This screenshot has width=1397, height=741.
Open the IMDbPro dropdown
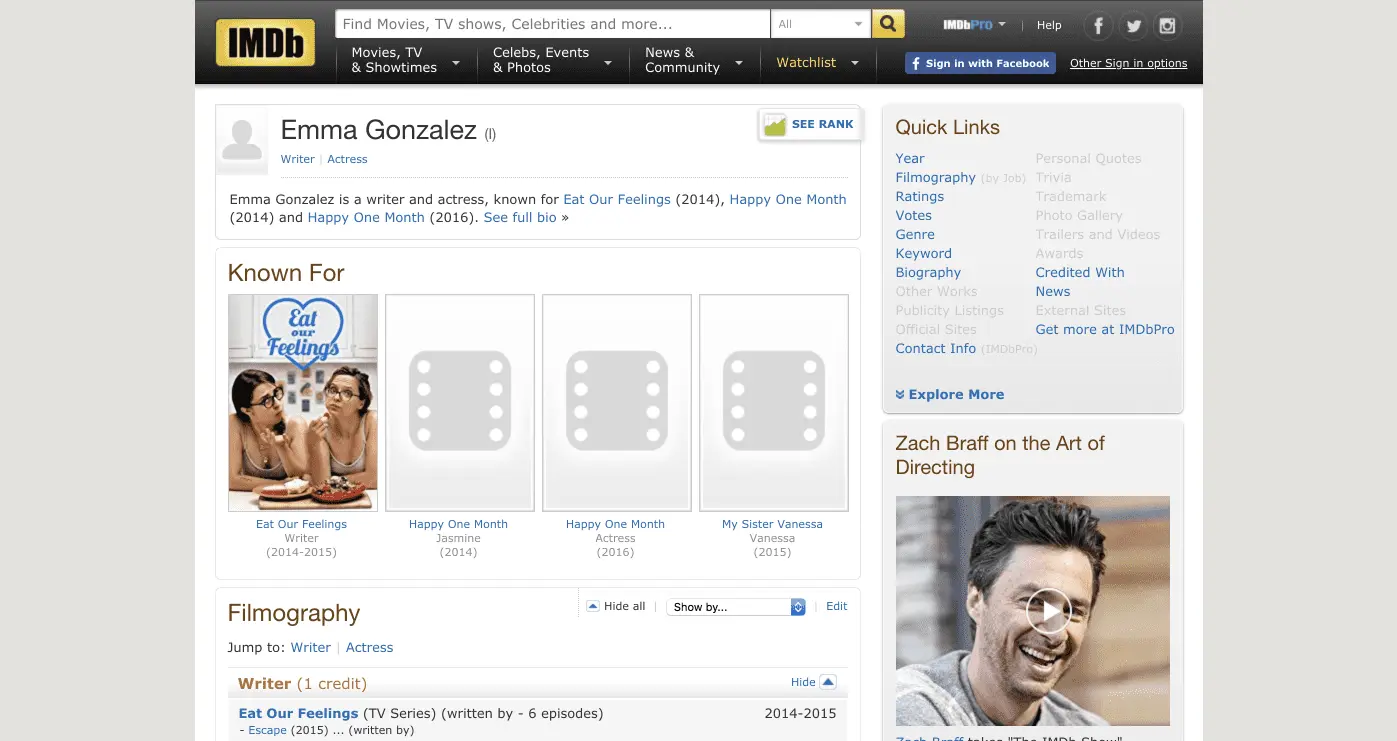[x=974, y=25]
